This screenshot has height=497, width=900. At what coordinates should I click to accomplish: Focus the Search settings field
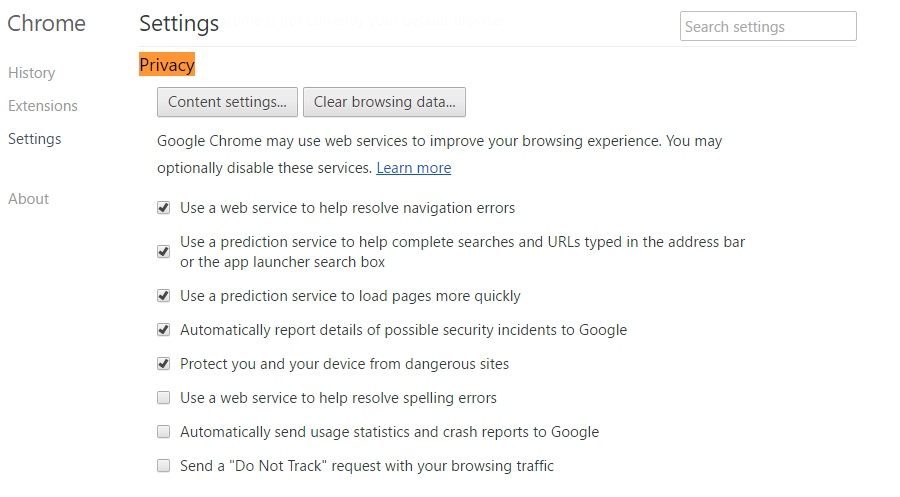point(769,26)
